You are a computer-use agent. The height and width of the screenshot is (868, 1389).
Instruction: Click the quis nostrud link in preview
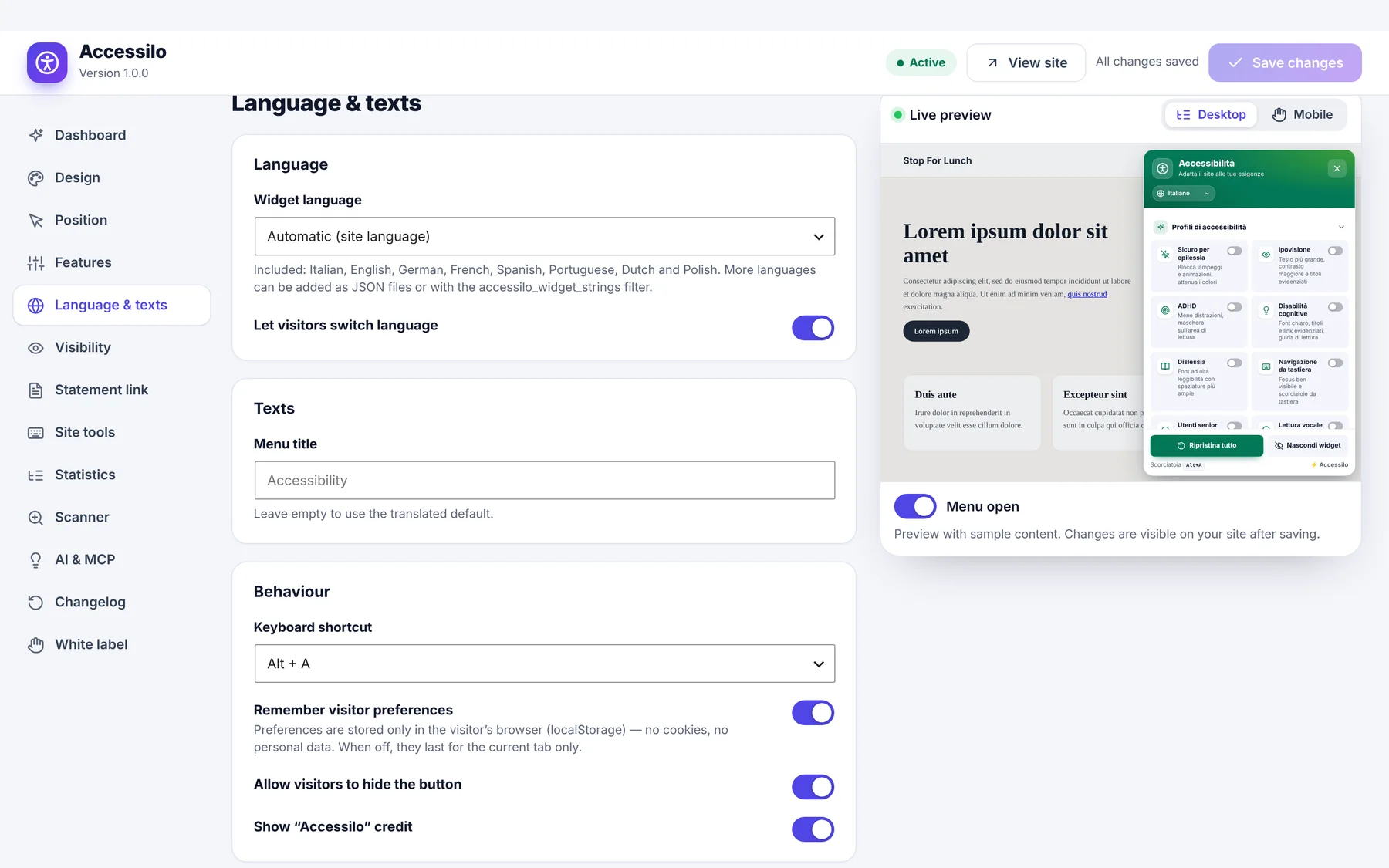pyautogui.click(x=1087, y=294)
